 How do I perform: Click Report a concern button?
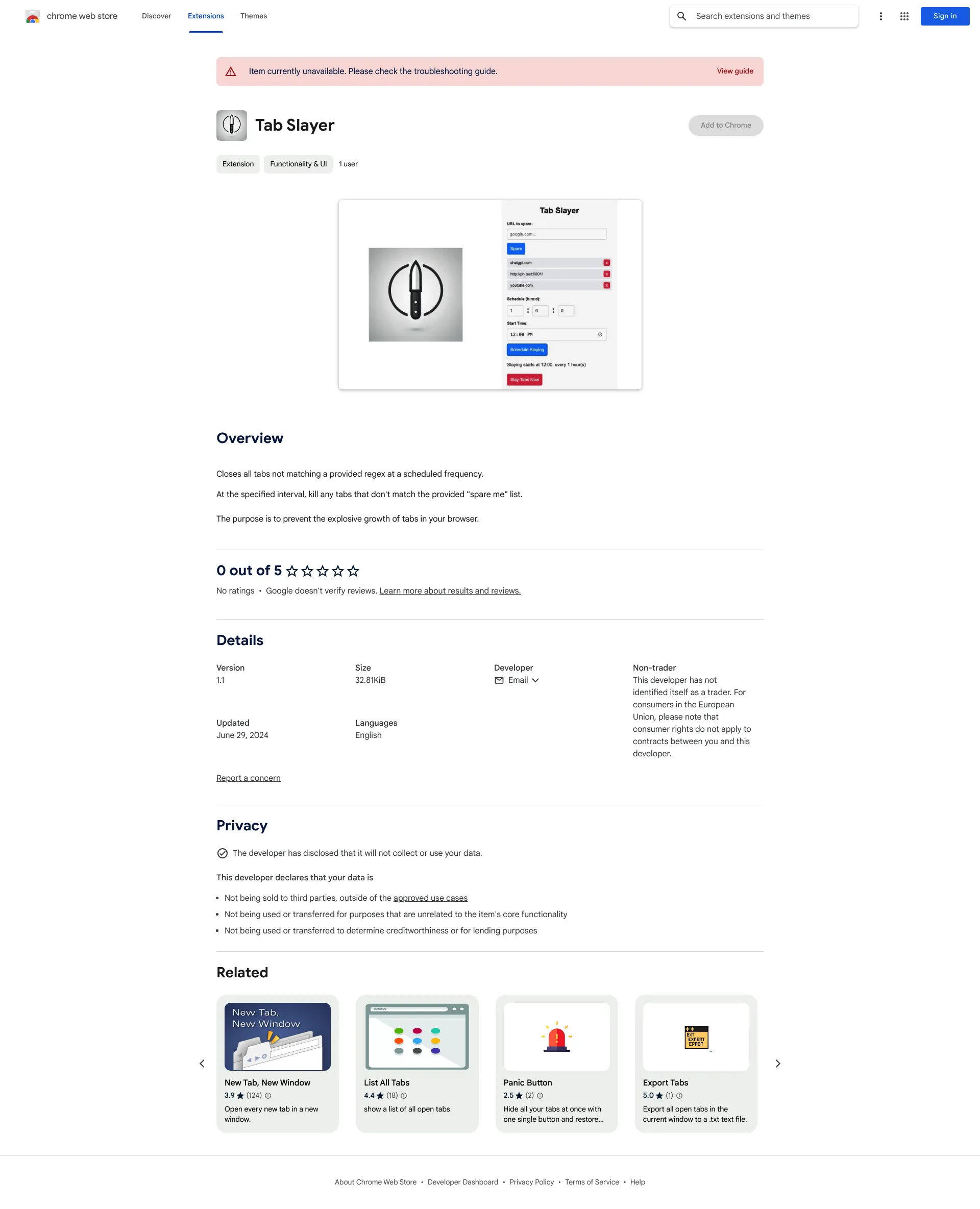coord(248,778)
